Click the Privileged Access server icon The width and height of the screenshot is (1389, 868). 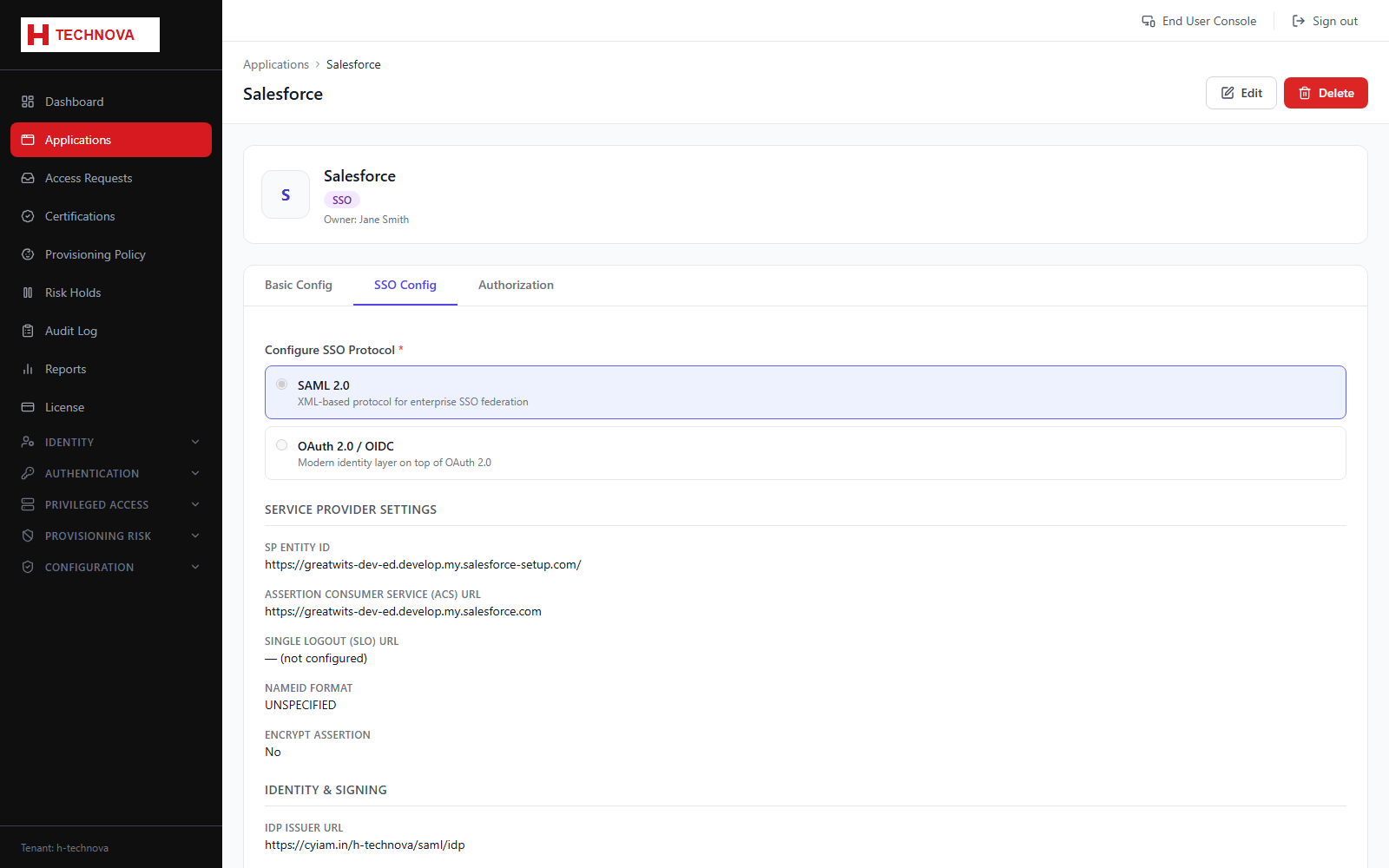pos(28,504)
